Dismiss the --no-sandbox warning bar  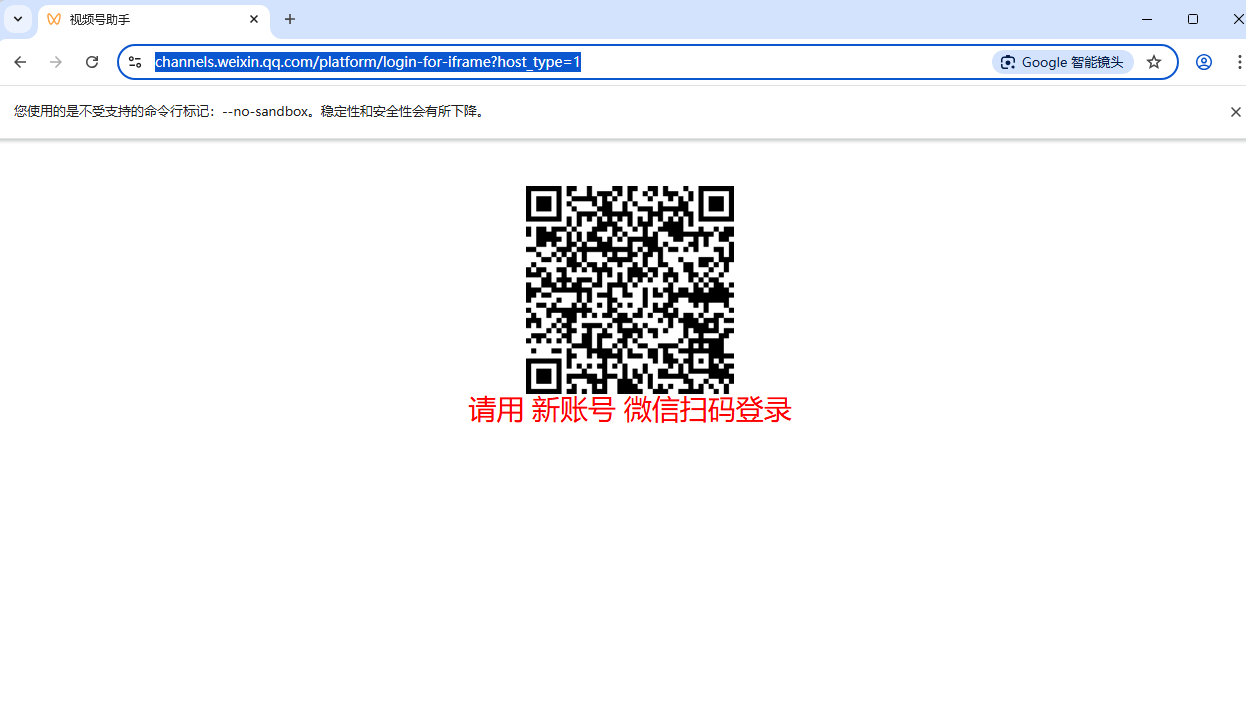[1235, 112]
